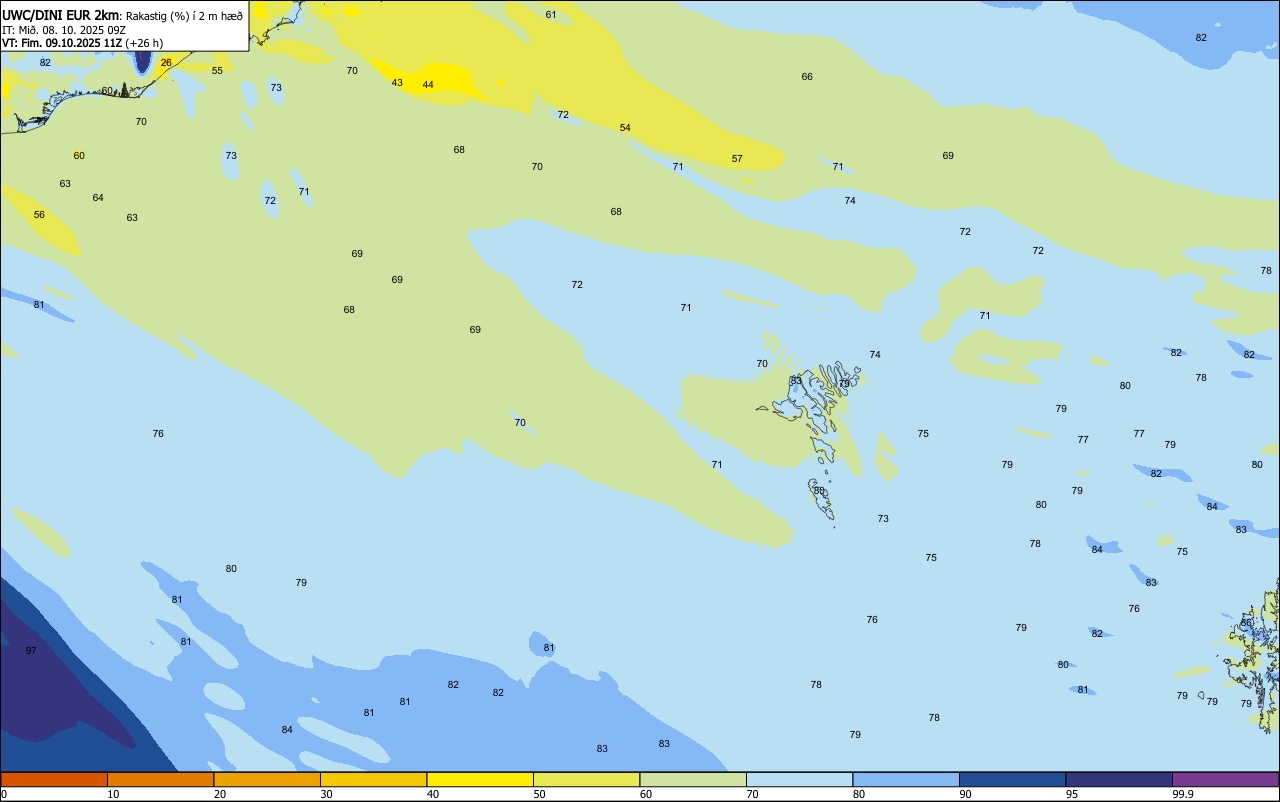Select the medium blue 80–90 legend band
The height and width of the screenshot is (802, 1280).
point(906,779)
